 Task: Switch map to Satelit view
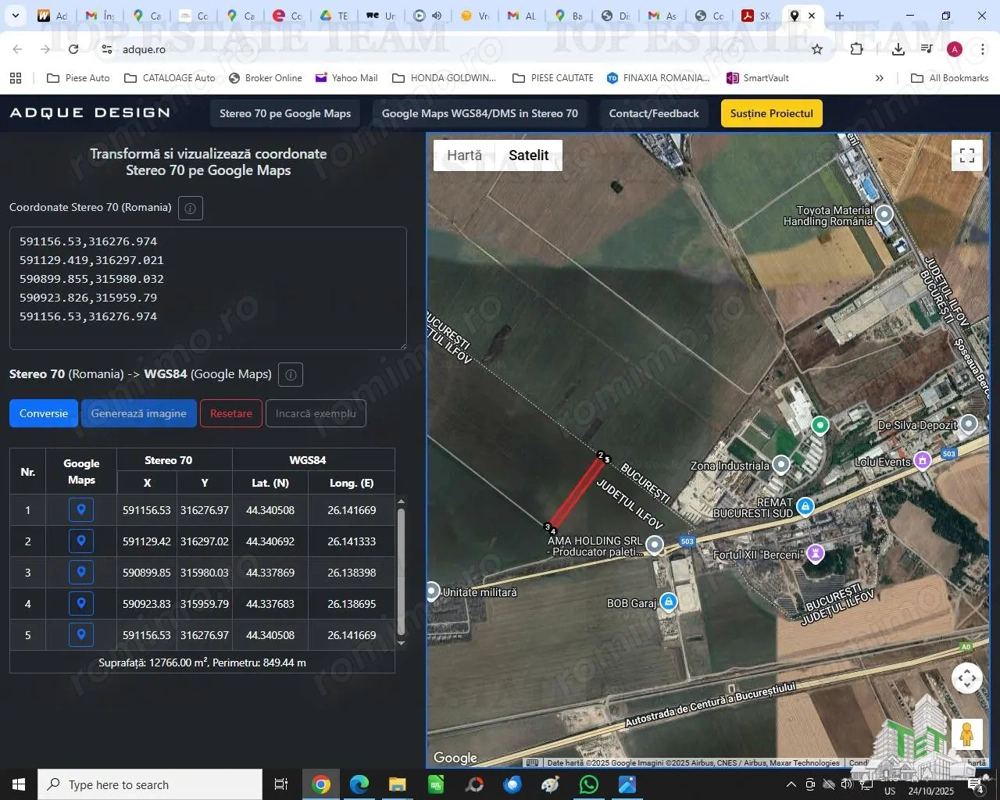point(528,155)
